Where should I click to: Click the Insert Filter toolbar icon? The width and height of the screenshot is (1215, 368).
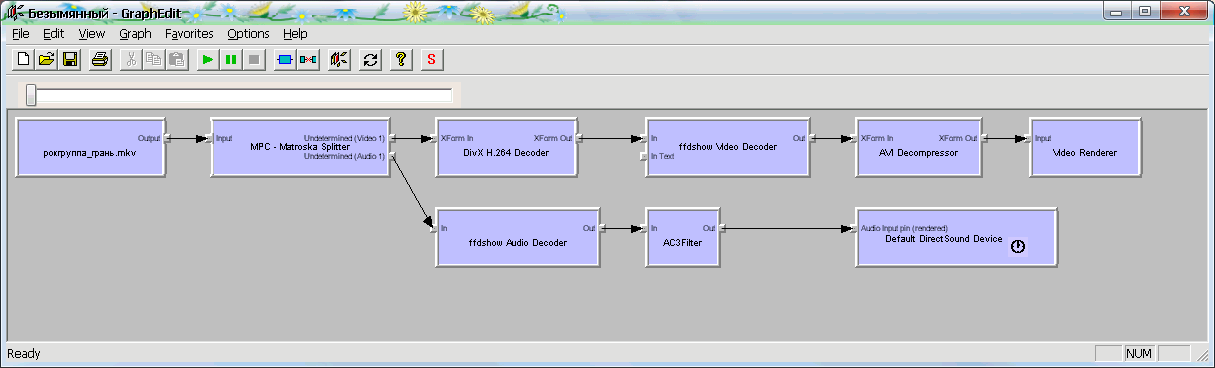point(284,60)
